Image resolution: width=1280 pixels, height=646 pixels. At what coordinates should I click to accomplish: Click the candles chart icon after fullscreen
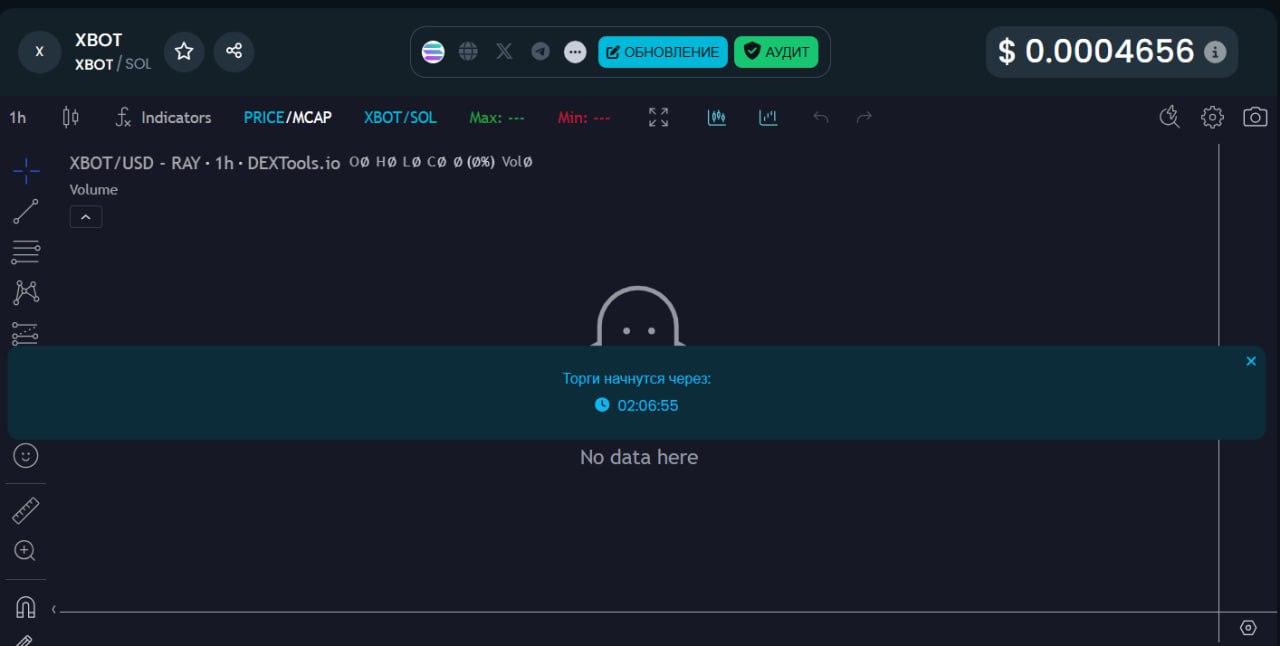coord(717,117)
